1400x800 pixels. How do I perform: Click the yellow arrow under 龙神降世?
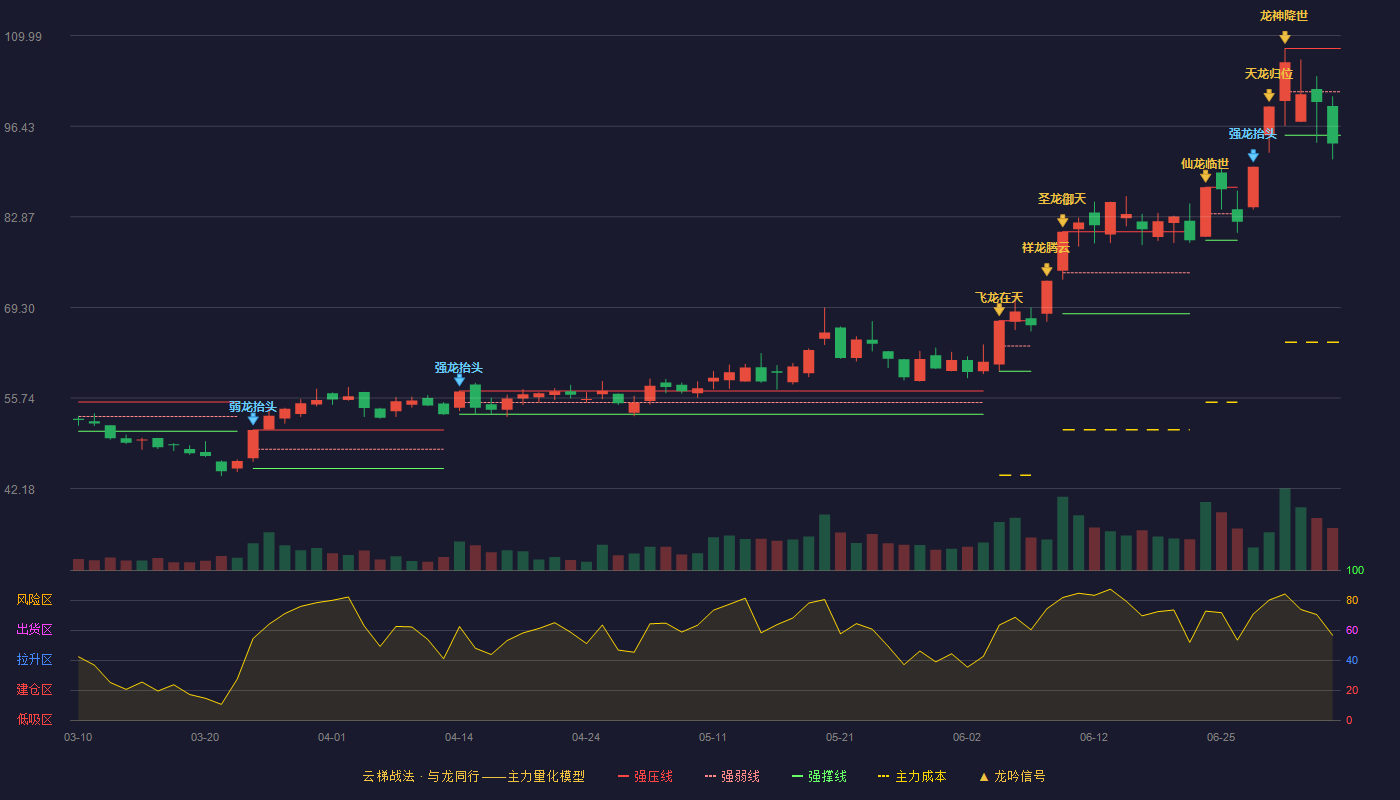[1285, 38]
